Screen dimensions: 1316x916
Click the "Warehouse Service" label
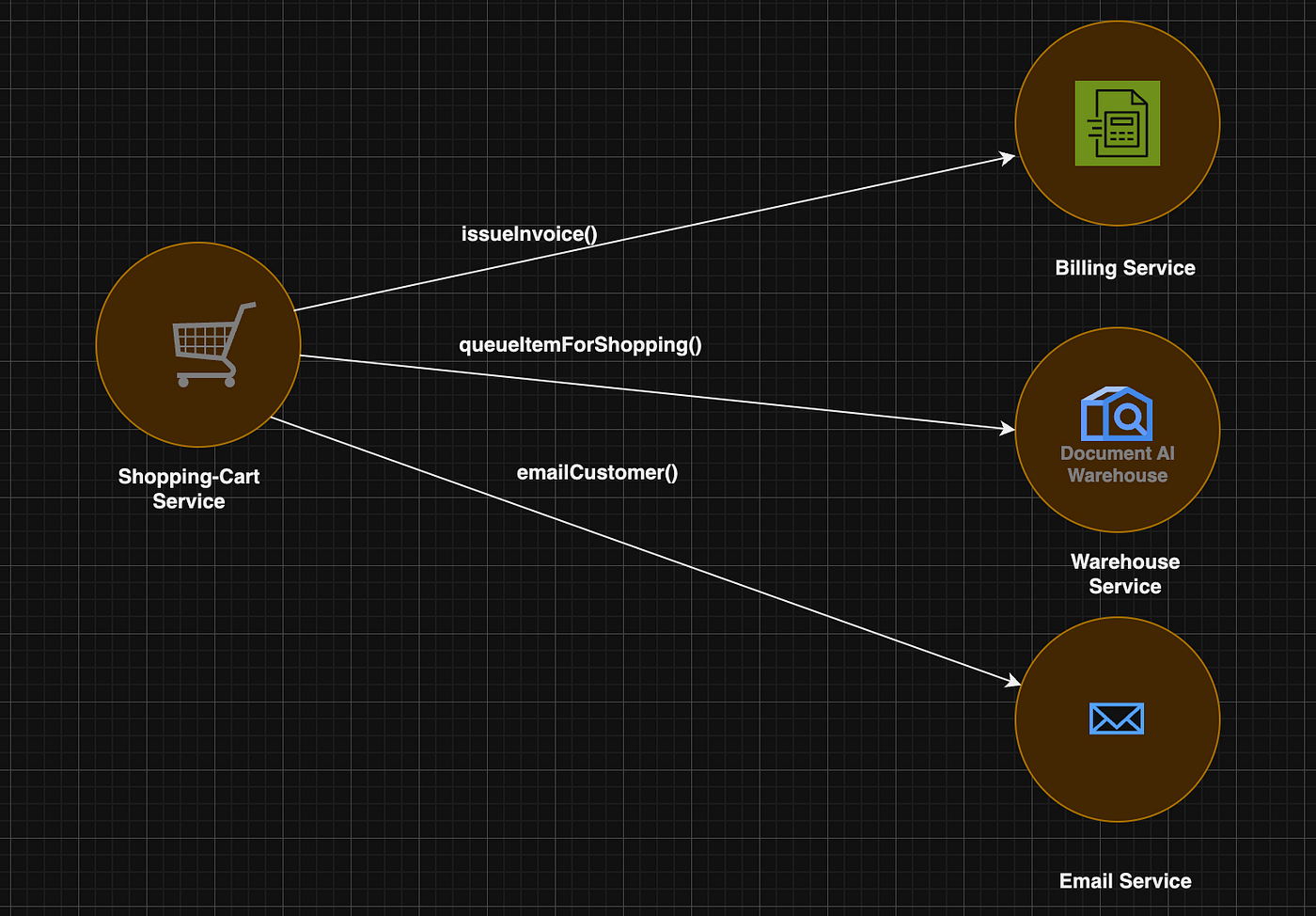[1125, 574]
